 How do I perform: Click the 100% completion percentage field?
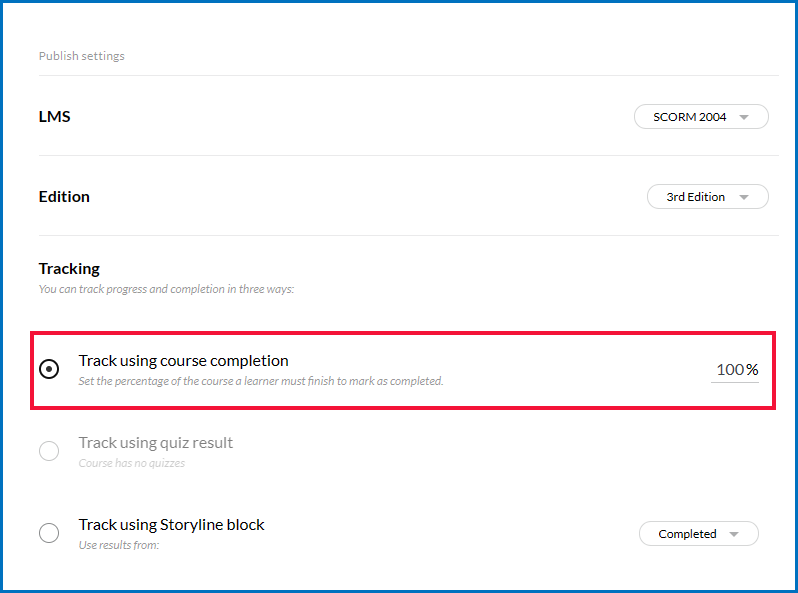(x=735, y=370)
